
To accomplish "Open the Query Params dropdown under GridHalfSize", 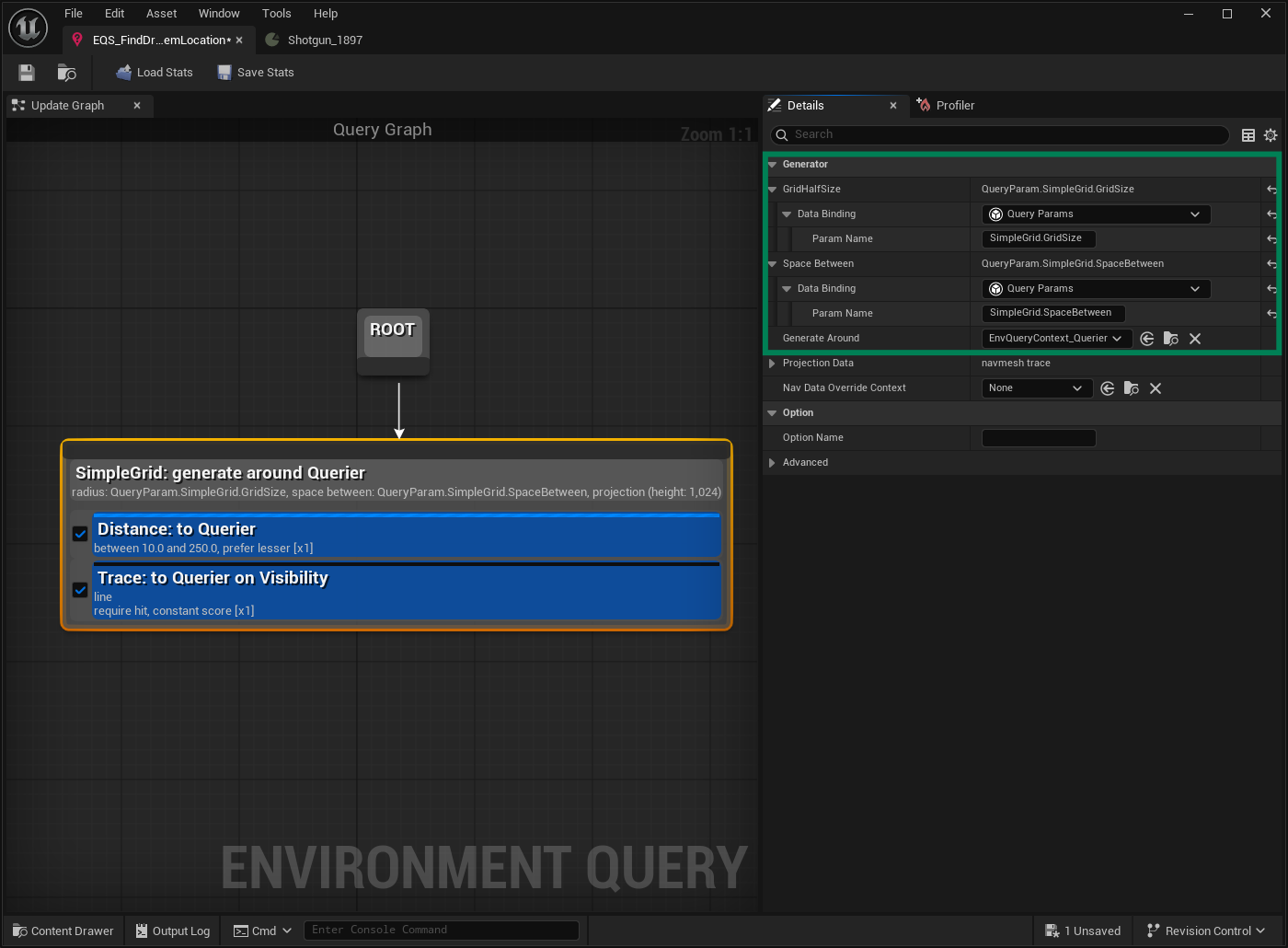I will click(1095, 214).
